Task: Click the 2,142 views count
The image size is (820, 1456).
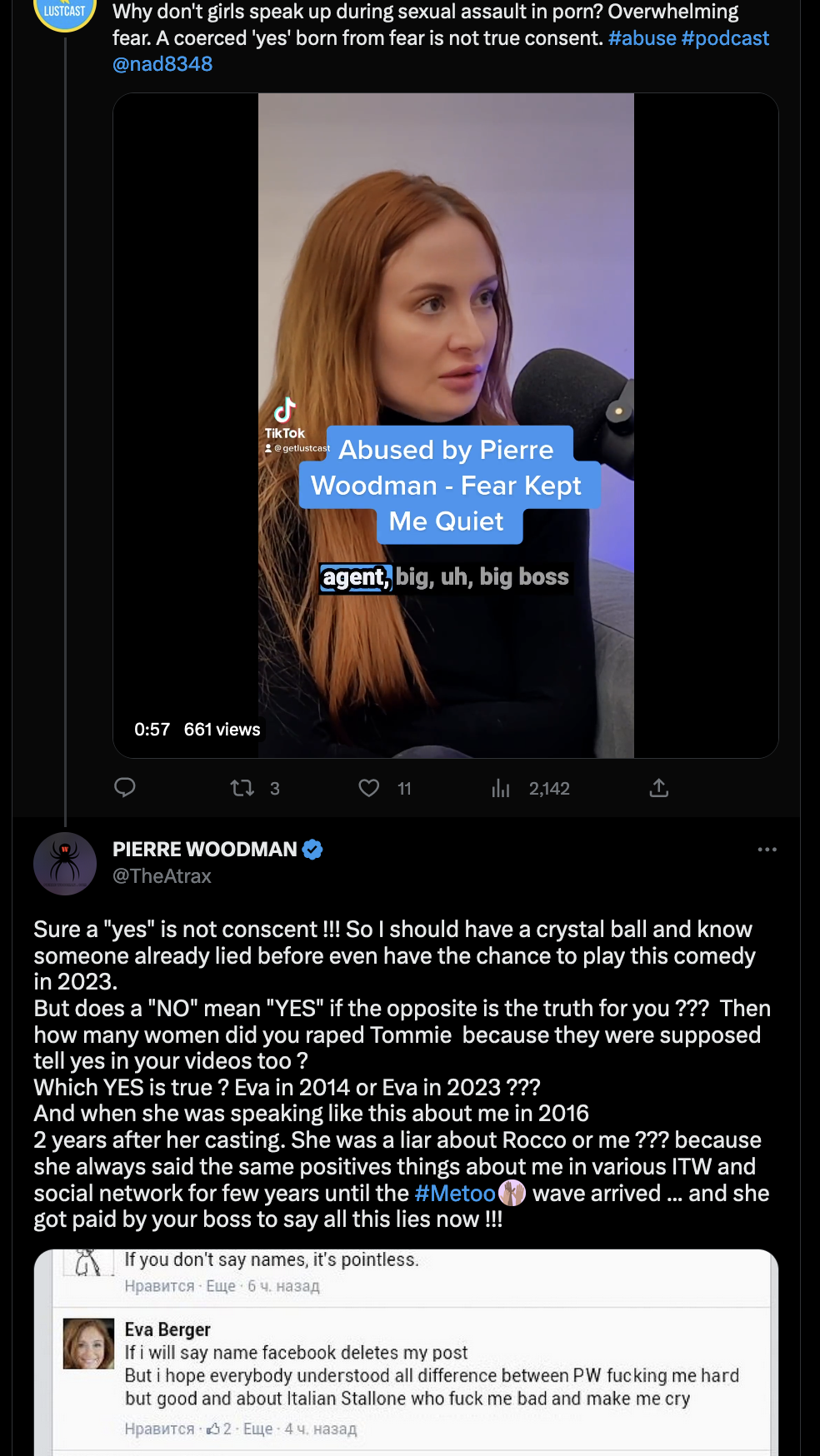Action: click(548, 789)
